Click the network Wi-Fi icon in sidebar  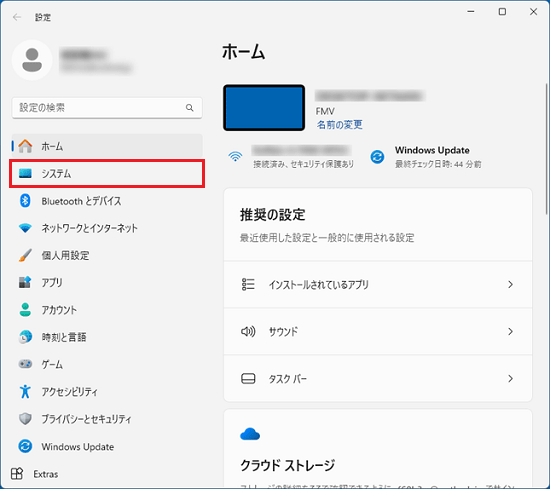[25, 228]
